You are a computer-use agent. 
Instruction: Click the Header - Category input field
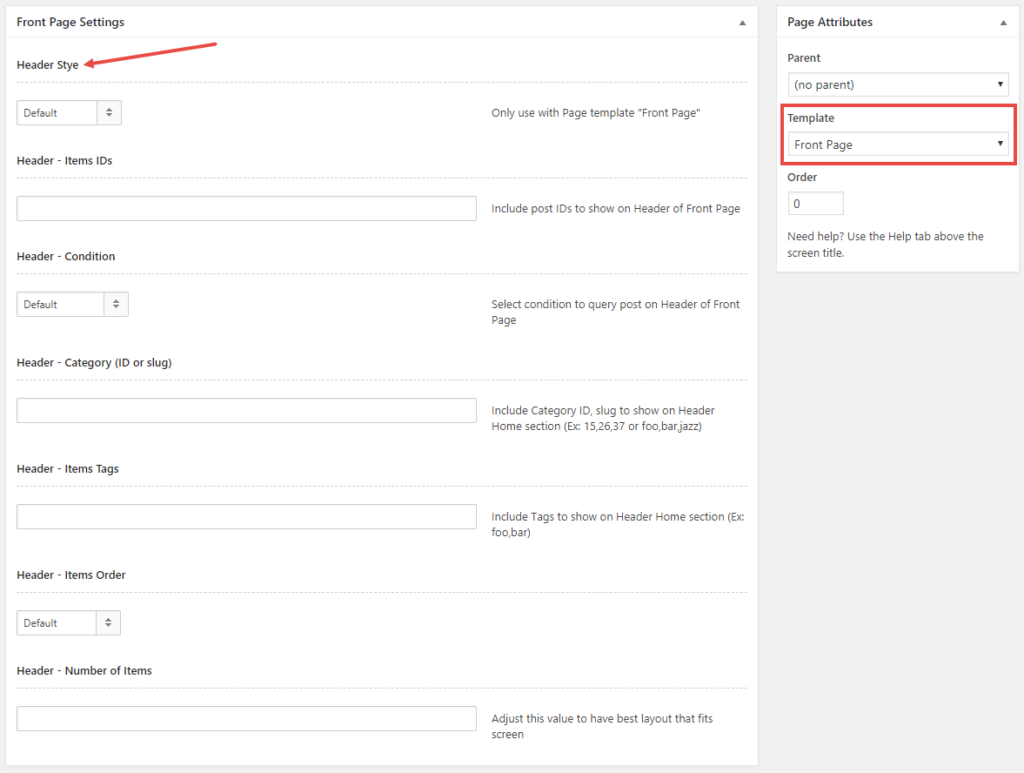tap(246, 411)
